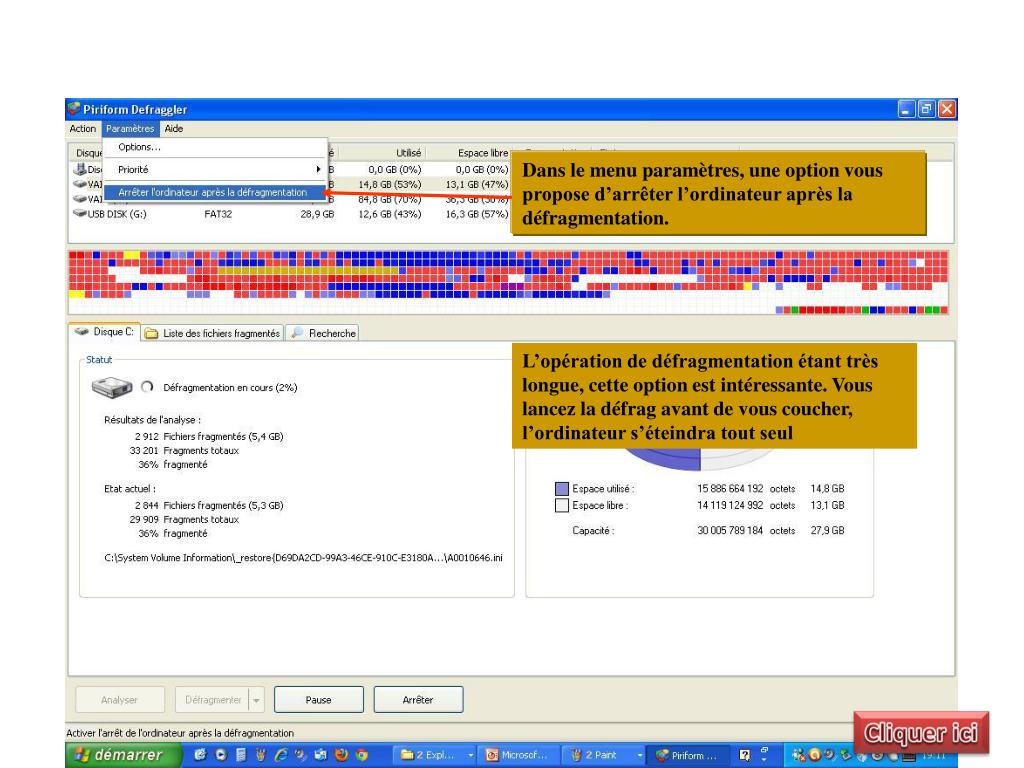Open the démarrer start menu
Image resolution: width=1024 pixels, height=768 pixels.
tap(121, 755)
